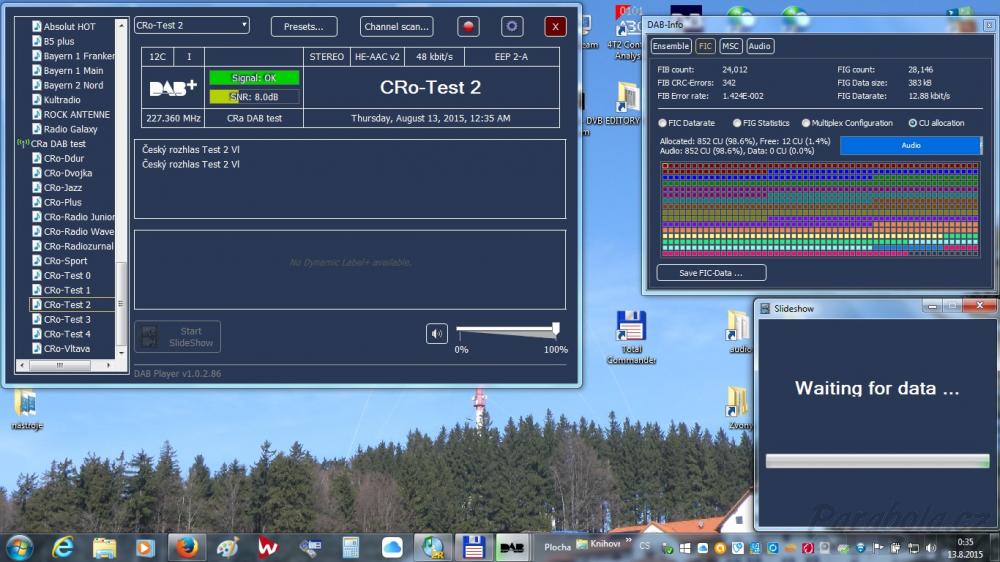Select Radio Galaxy station

70,129
